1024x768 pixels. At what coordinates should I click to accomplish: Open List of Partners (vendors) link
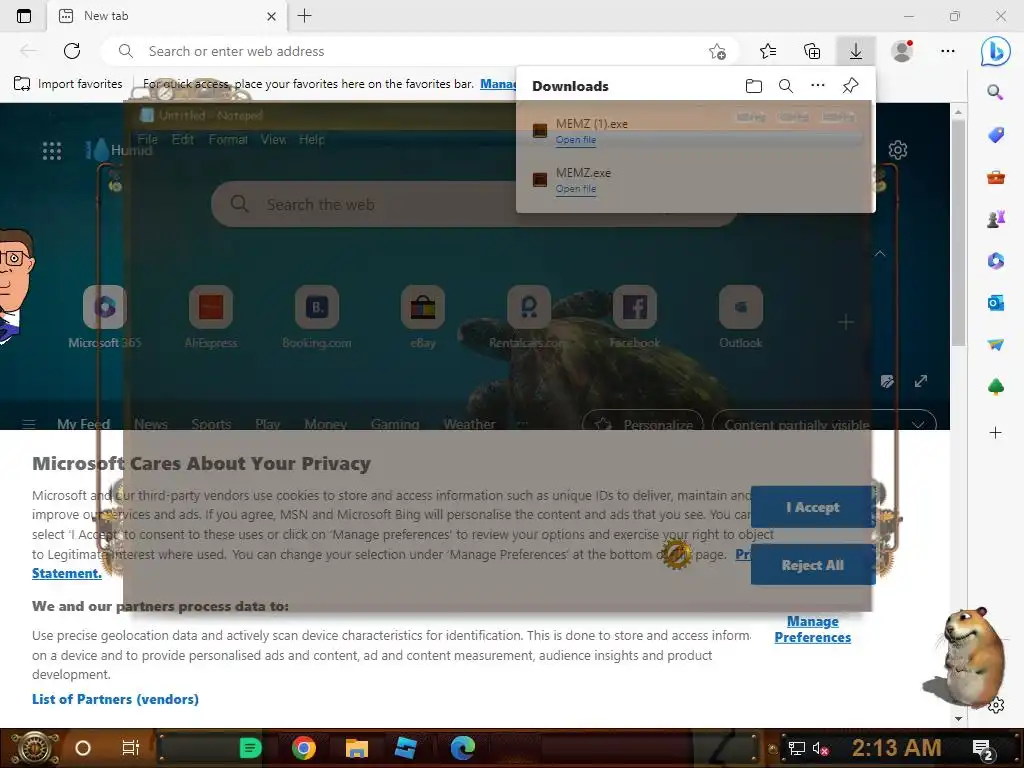pyautogui.click(x=115, y=699)
